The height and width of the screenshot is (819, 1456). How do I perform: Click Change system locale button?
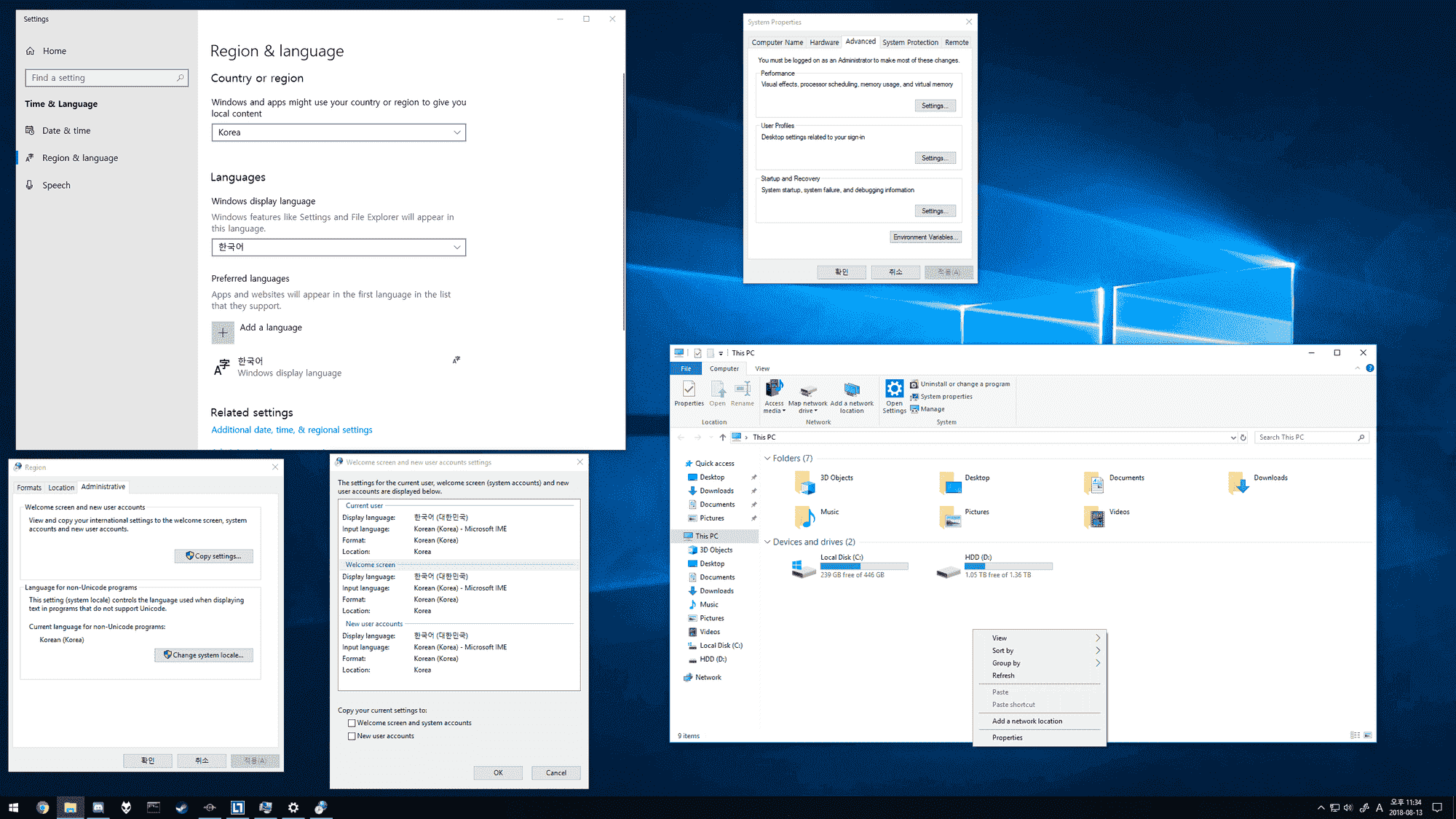coord(205,655)
